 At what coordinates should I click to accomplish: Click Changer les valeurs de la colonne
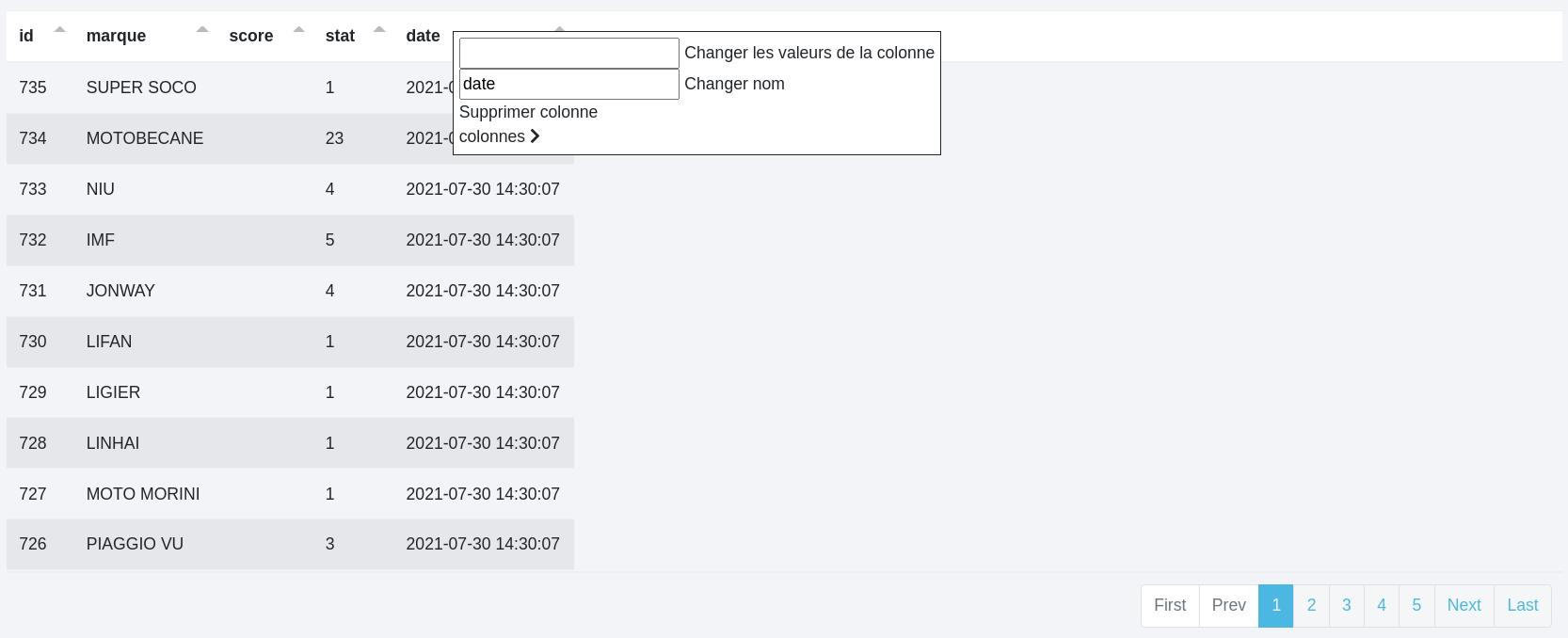tap(808, 53)
